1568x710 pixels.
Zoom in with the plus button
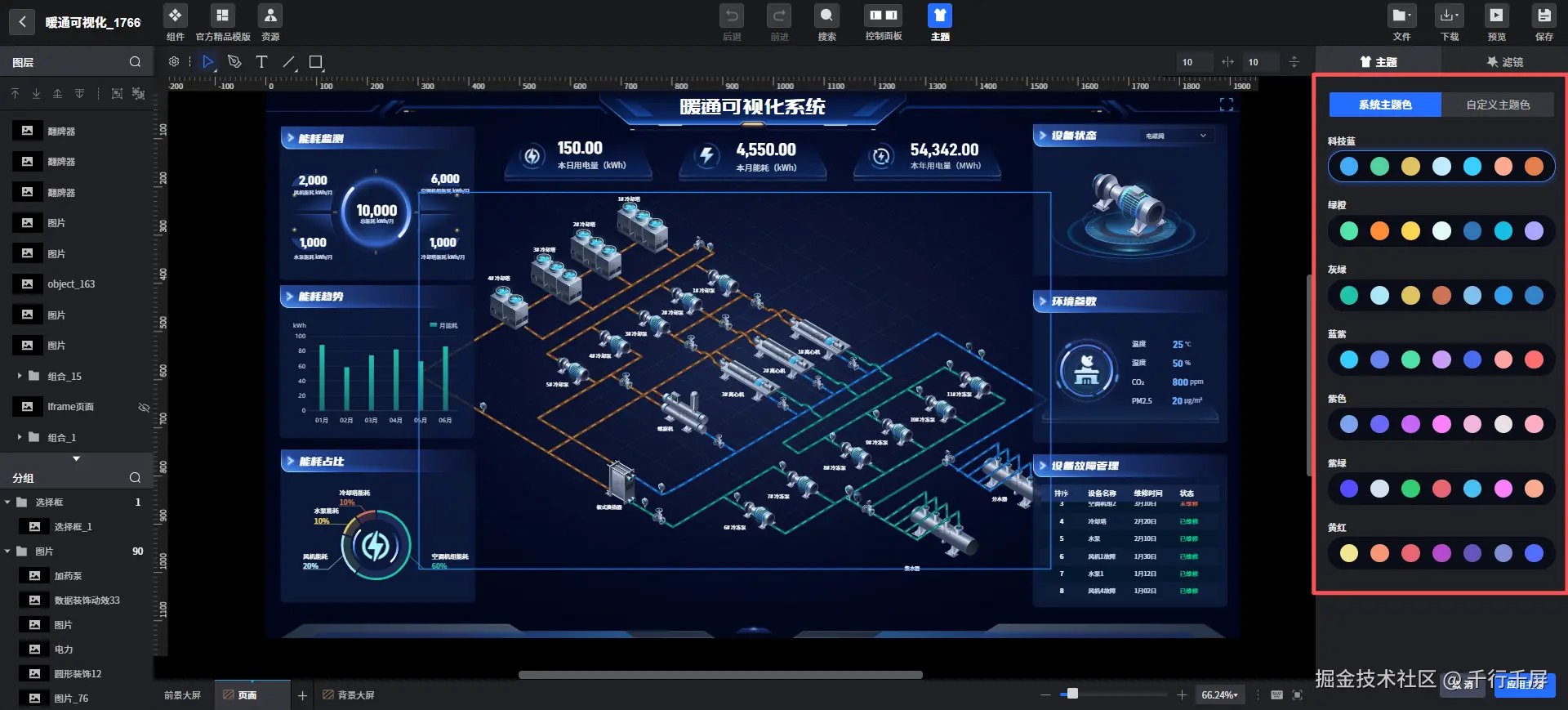tap(1182, 695)
